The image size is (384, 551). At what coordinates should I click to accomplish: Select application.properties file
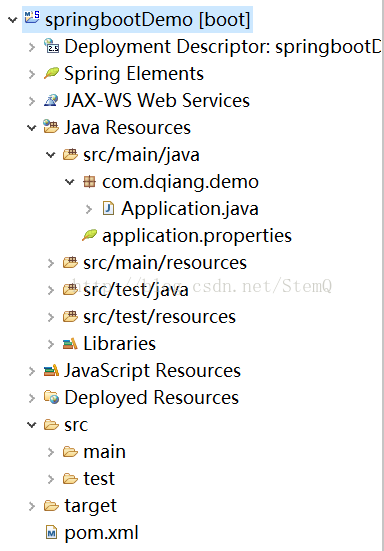pos(197,236)
